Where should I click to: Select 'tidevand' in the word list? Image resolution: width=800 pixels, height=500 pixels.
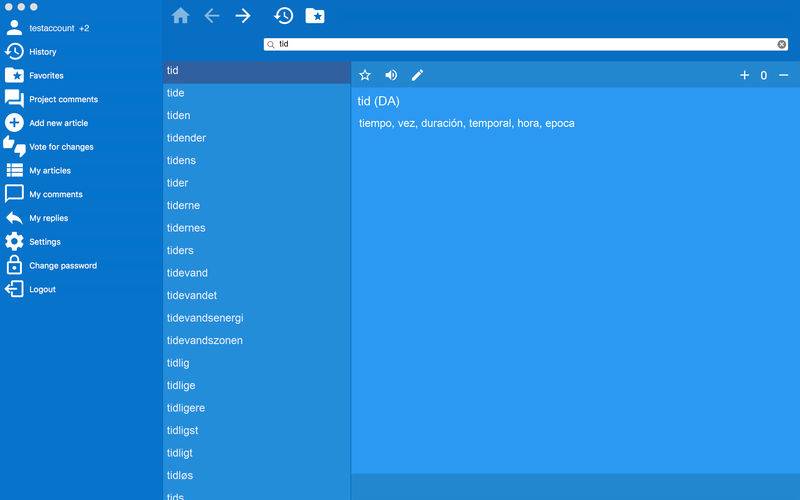187,273
